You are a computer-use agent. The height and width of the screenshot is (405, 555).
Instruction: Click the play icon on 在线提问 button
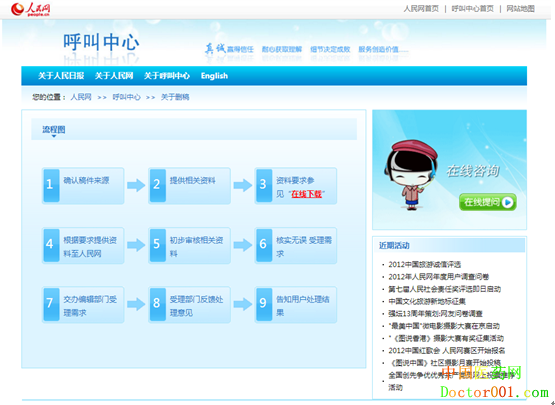[x=508, y=202]
